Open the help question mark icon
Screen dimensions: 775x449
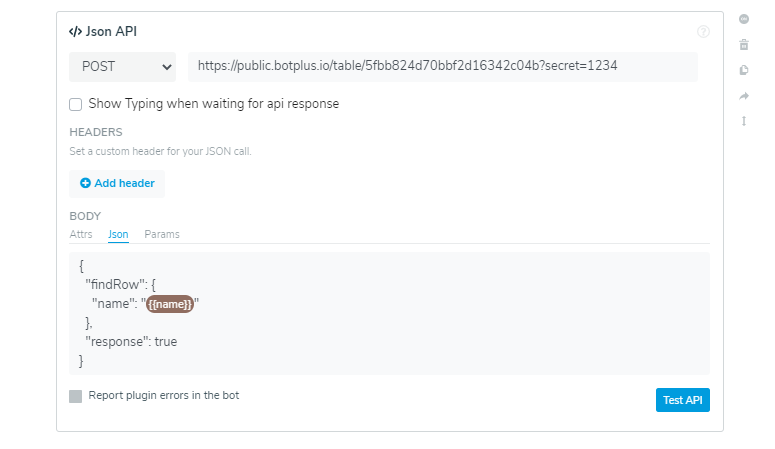tap(703, 32)
